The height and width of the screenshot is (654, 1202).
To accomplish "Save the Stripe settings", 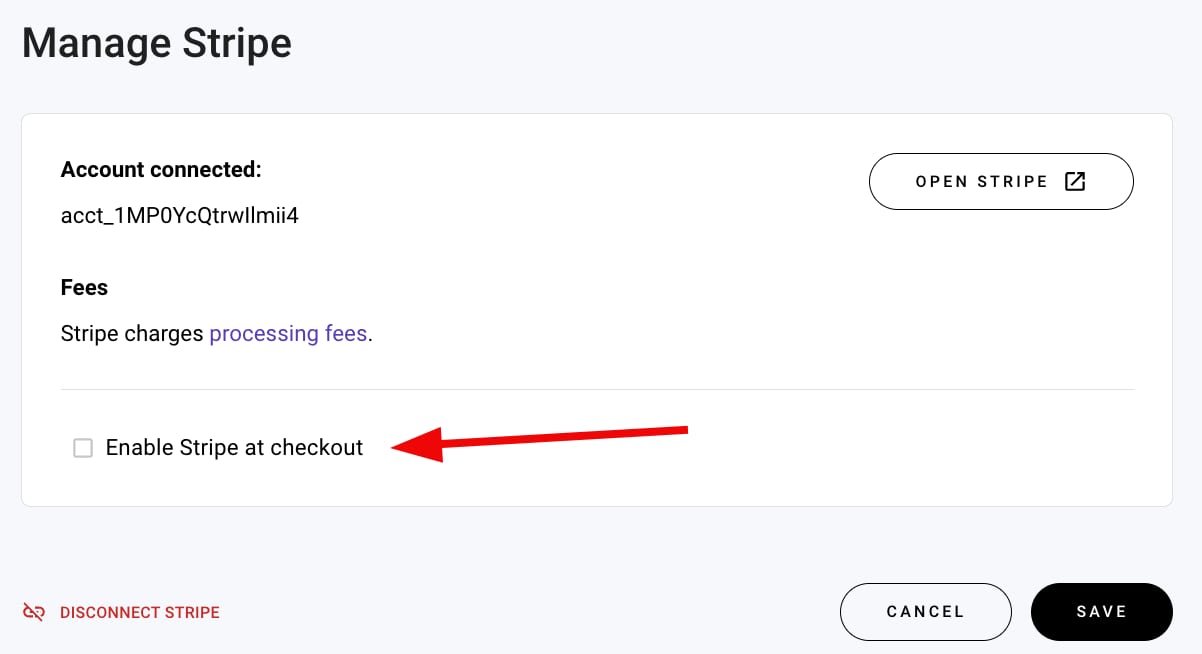I will tap(1101, 611).
